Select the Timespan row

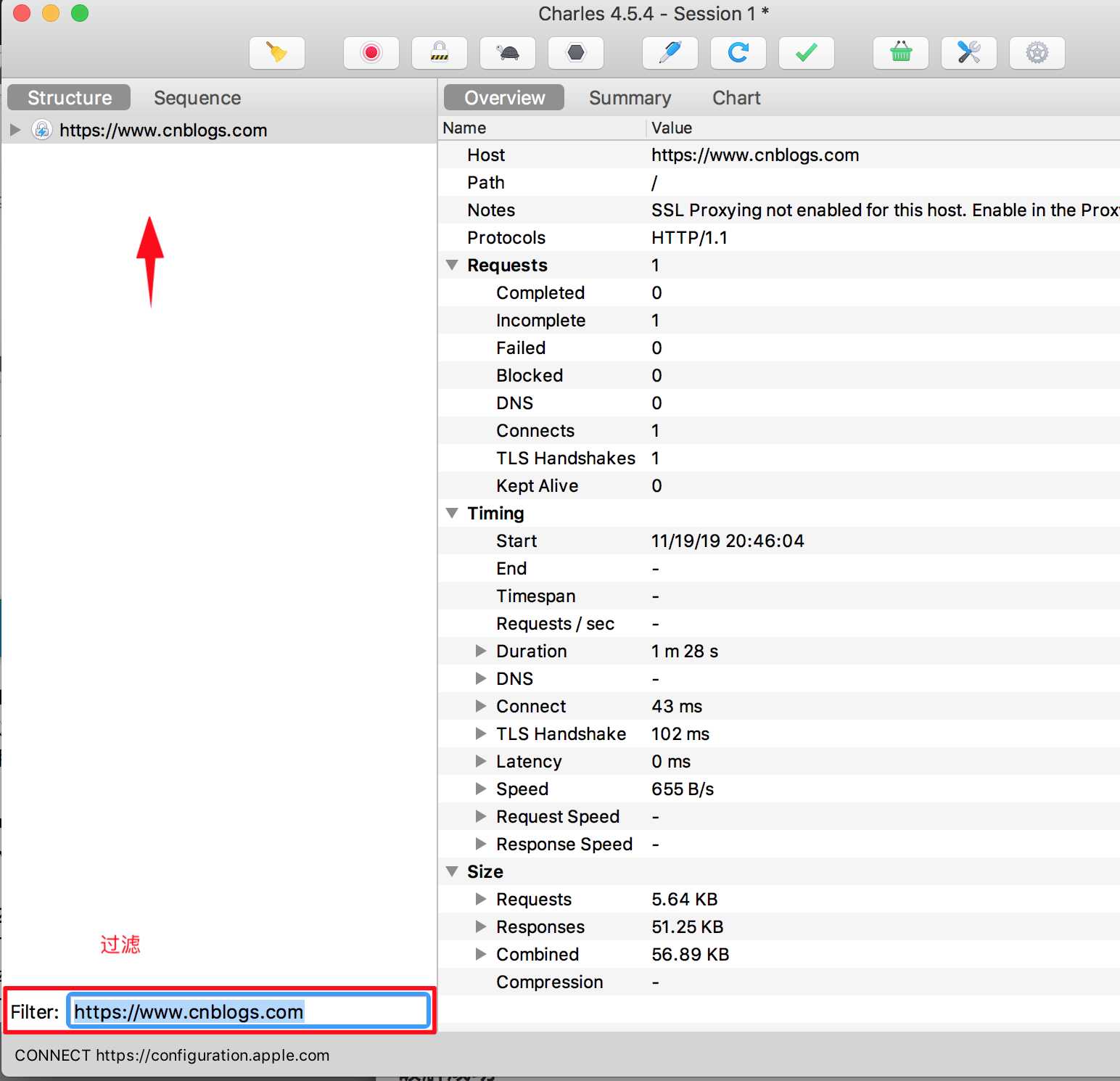click(779, 596)
